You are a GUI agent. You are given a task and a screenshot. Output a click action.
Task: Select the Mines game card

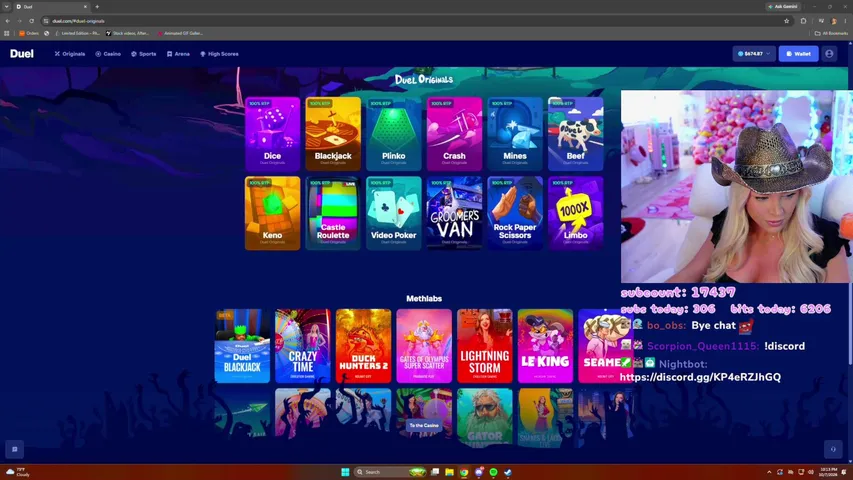(515, 134)
